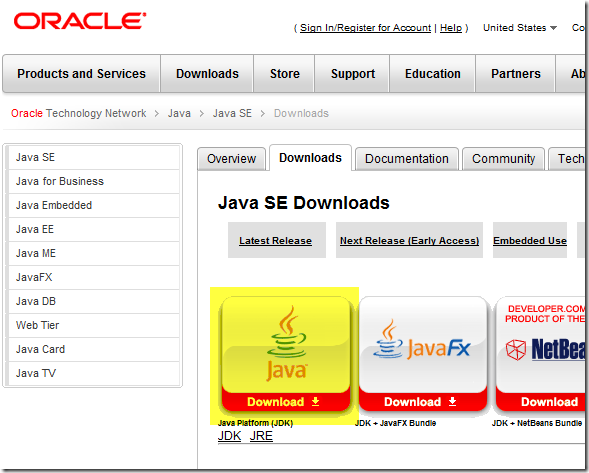Expand the United States country dropdown

520,28
